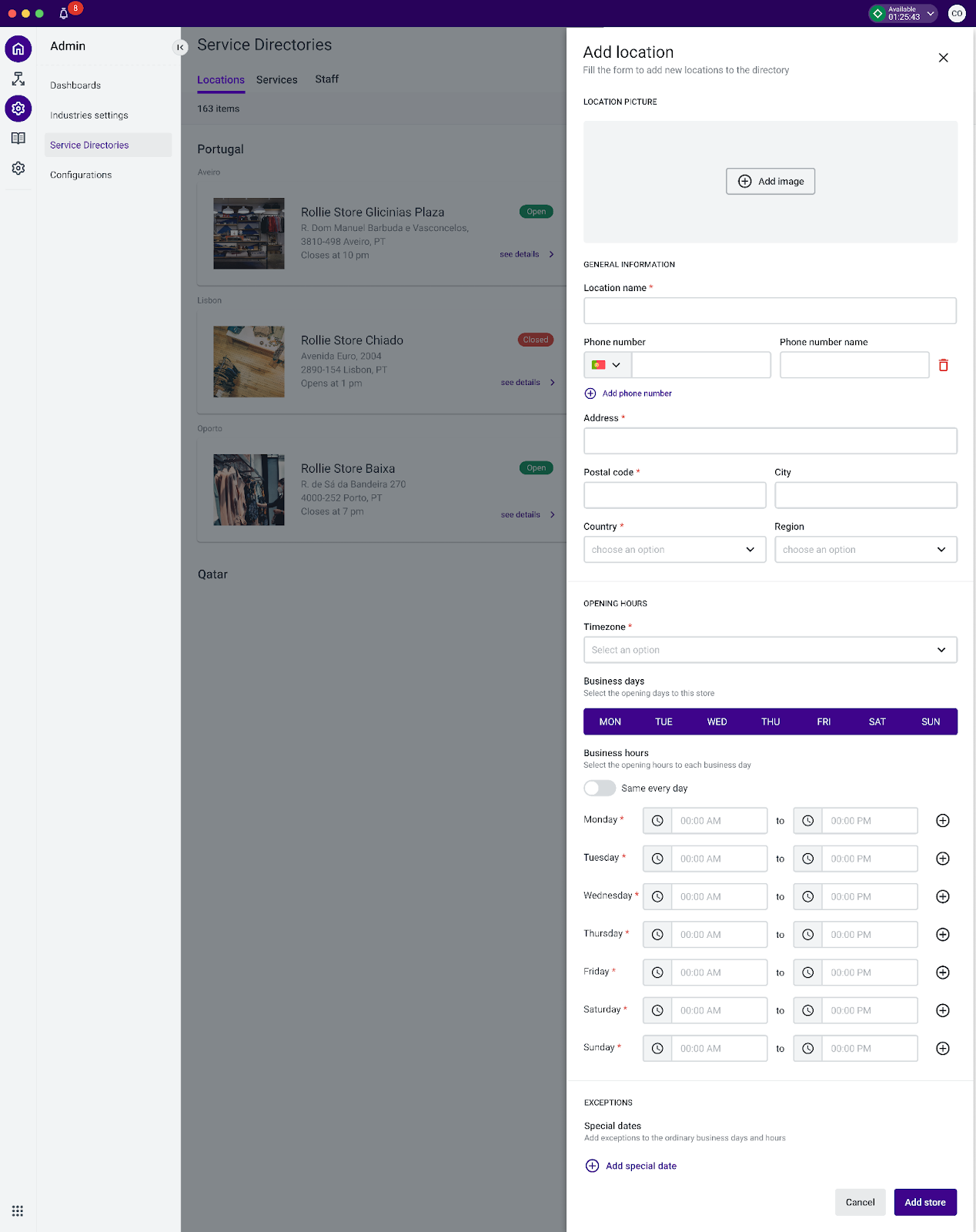Toggle the Same every day switch
976x1232 pixels.
point(600,788)
